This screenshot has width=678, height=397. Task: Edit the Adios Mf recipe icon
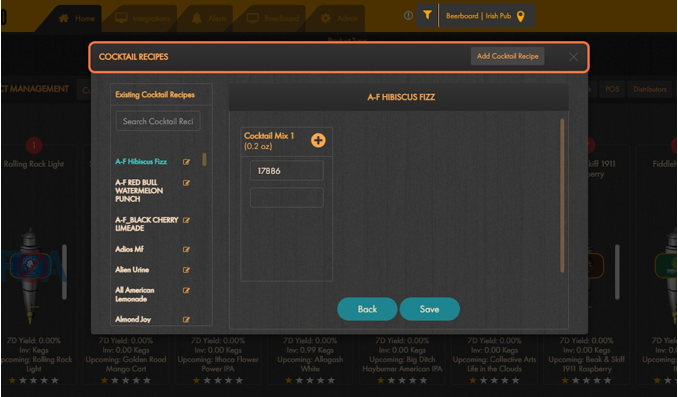[186, 250]
